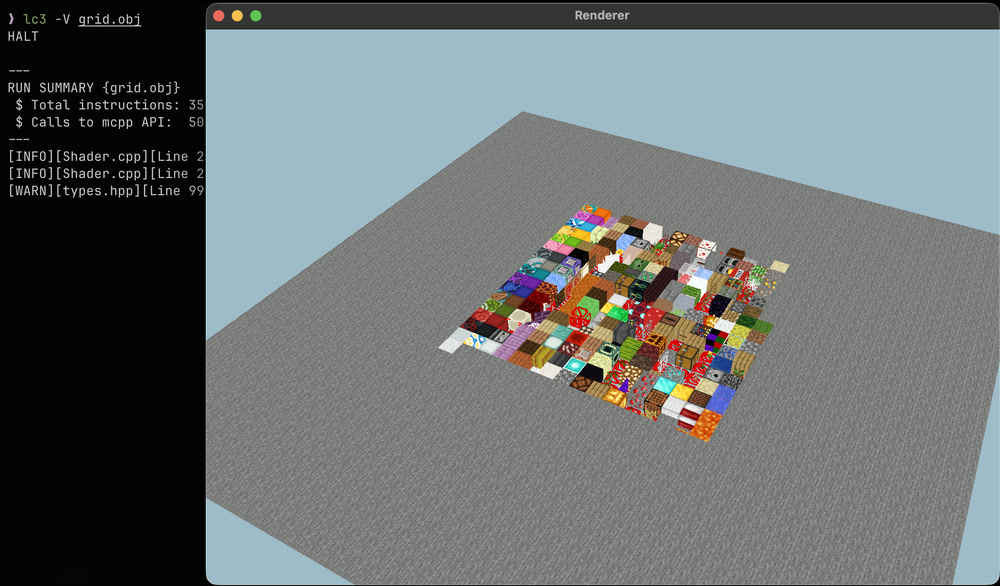Click the tall white block near grid's top
This screenshot has width=1000, height=586.
[x=652, y=233]
